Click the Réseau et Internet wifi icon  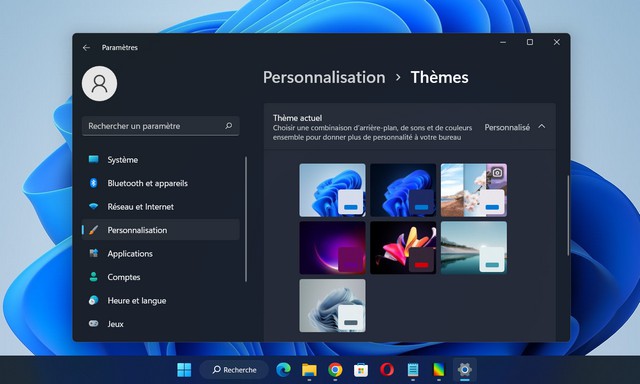[94, 206]
